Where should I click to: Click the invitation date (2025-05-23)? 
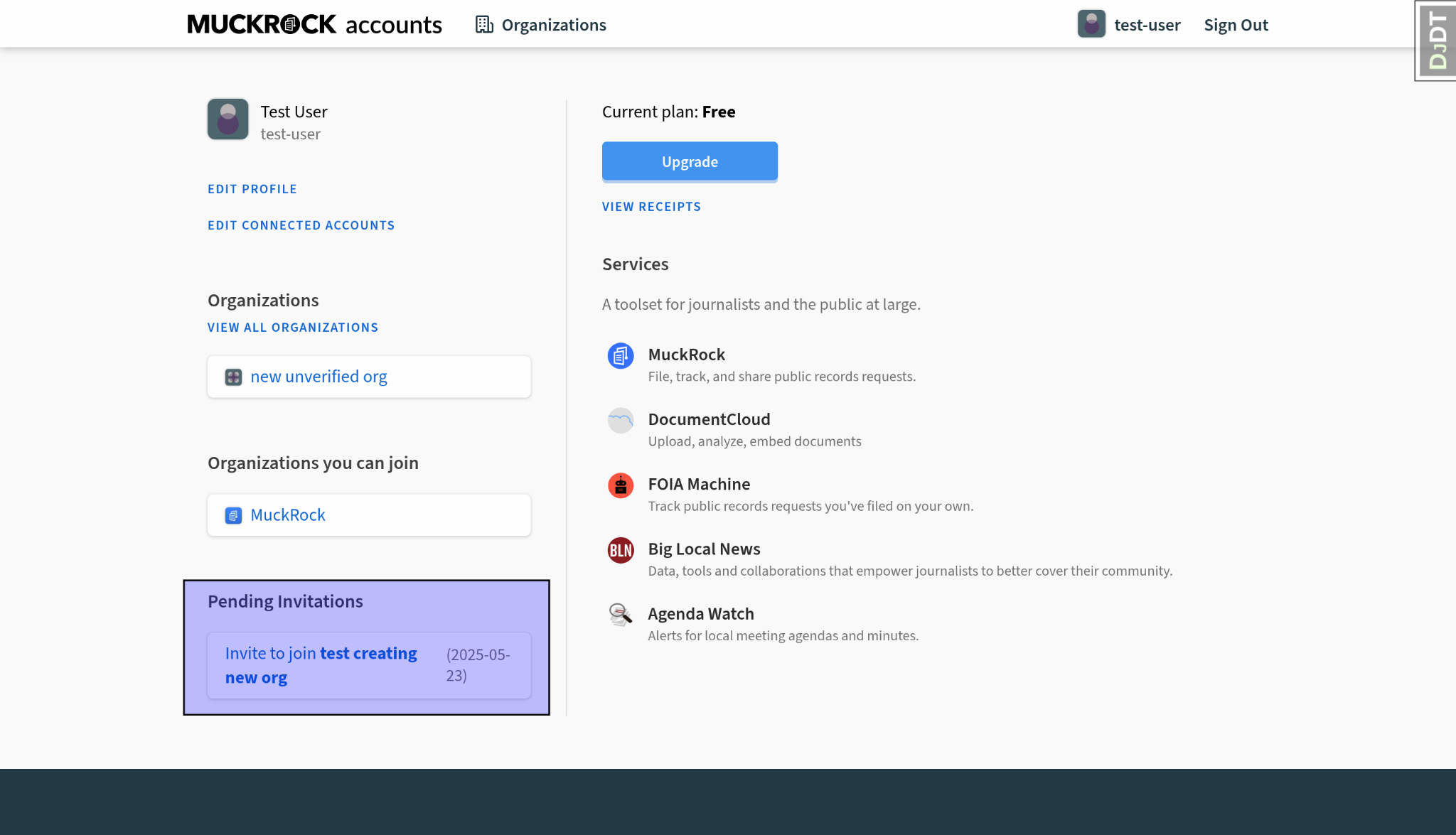[x=478, y=665]
